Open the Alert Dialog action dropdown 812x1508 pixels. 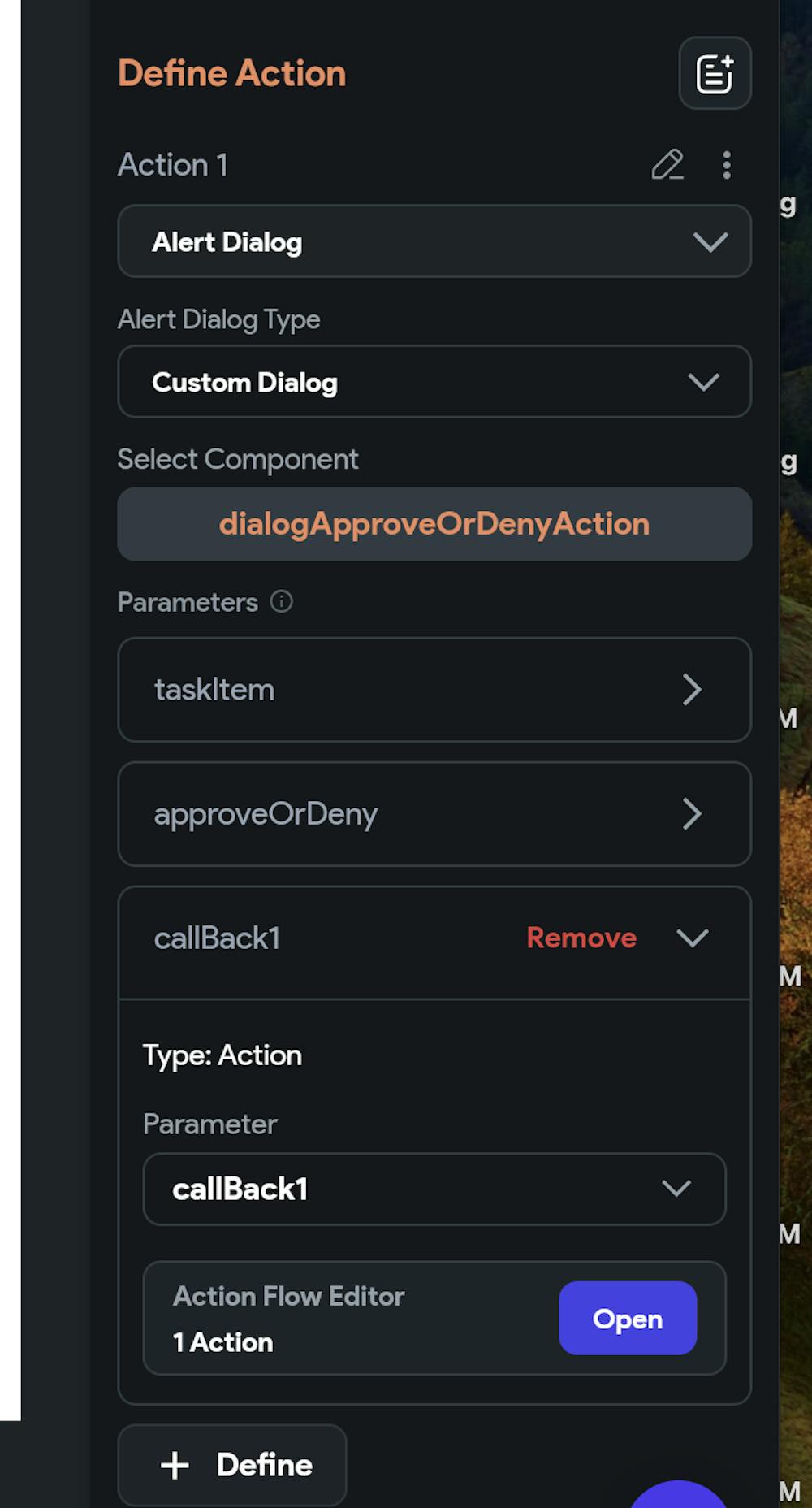434,241
